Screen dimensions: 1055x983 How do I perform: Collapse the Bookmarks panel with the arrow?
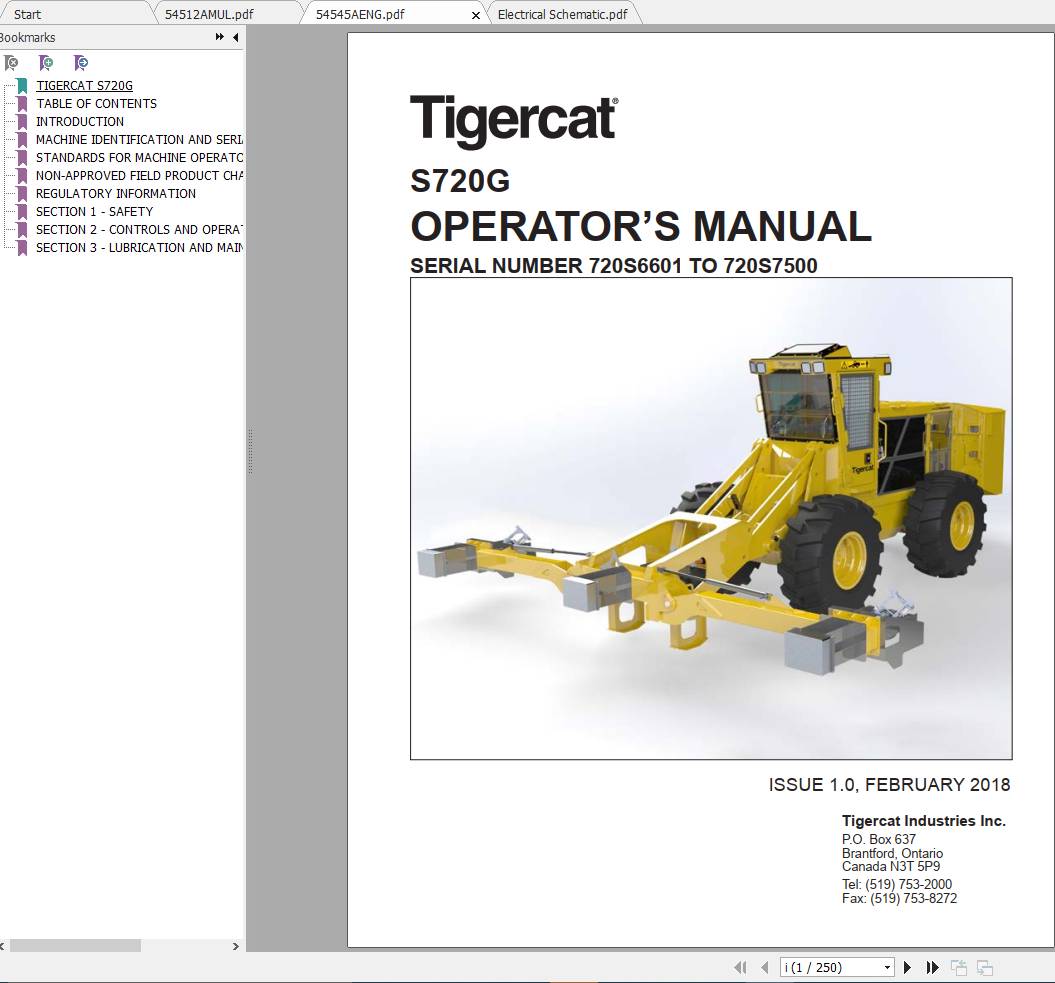tap(234, 37)
